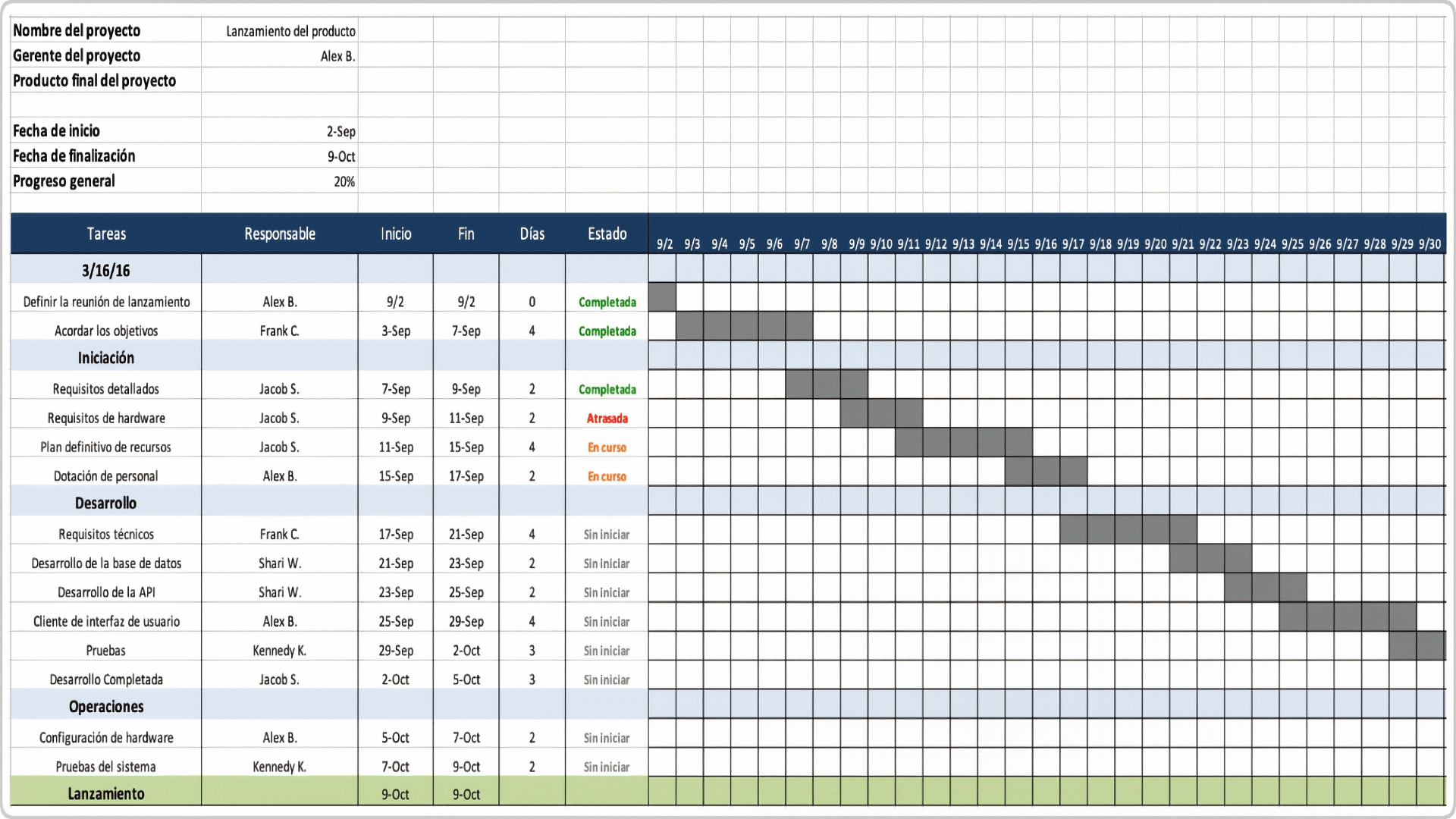Select the 'Responsable' column header

coord(280,234)
